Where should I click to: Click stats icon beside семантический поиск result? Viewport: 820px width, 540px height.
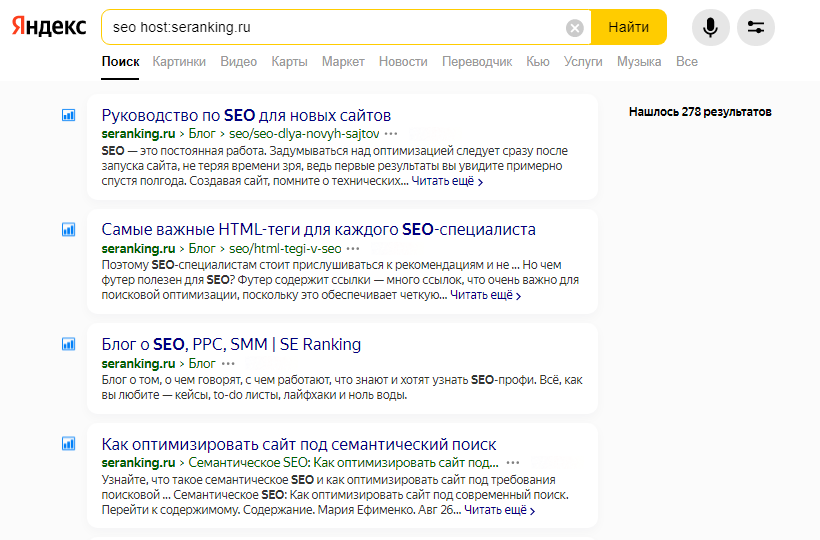(x=69, y=444)
